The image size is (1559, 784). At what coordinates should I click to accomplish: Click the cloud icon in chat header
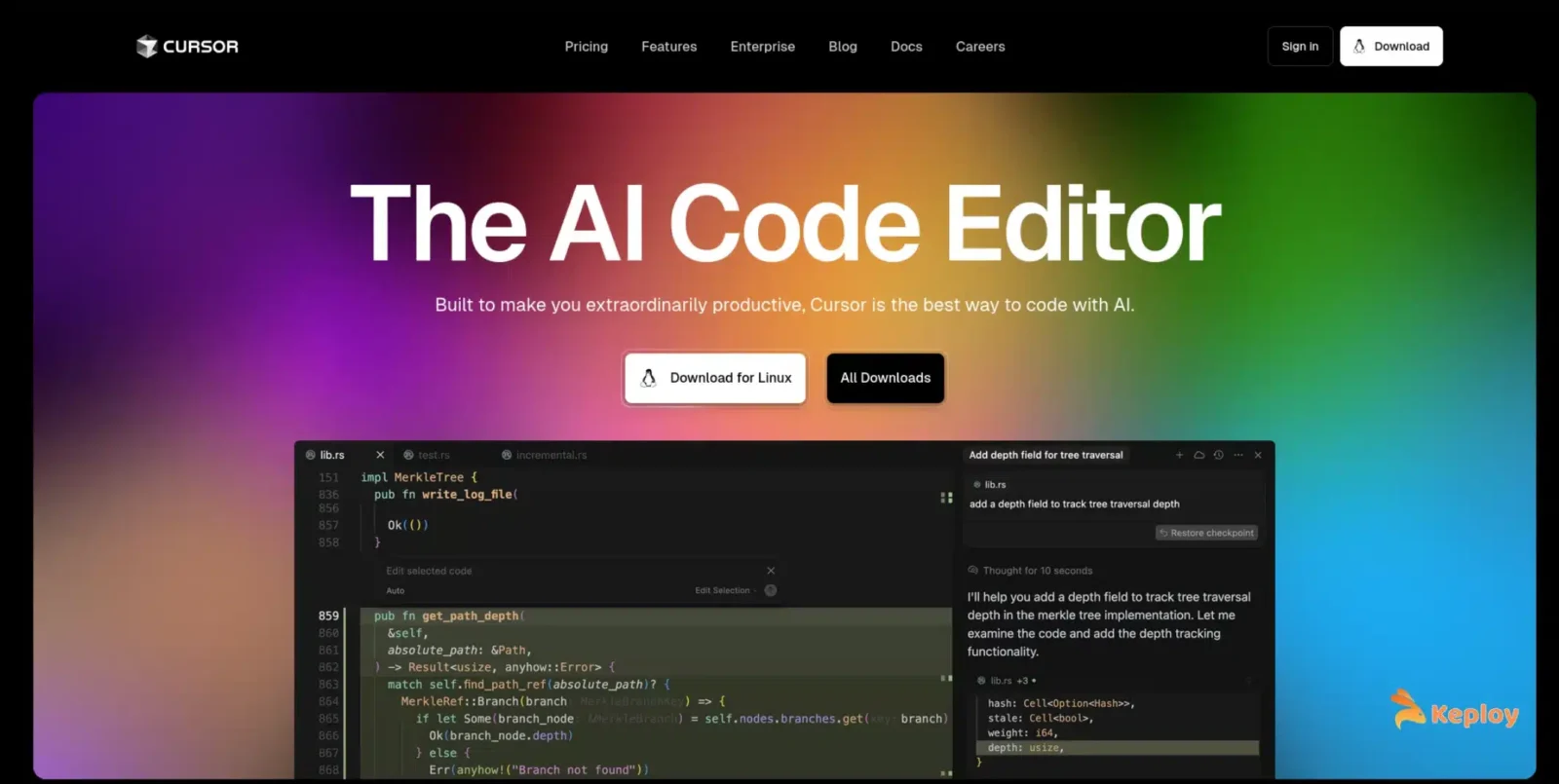click(x=1199, y=455)
